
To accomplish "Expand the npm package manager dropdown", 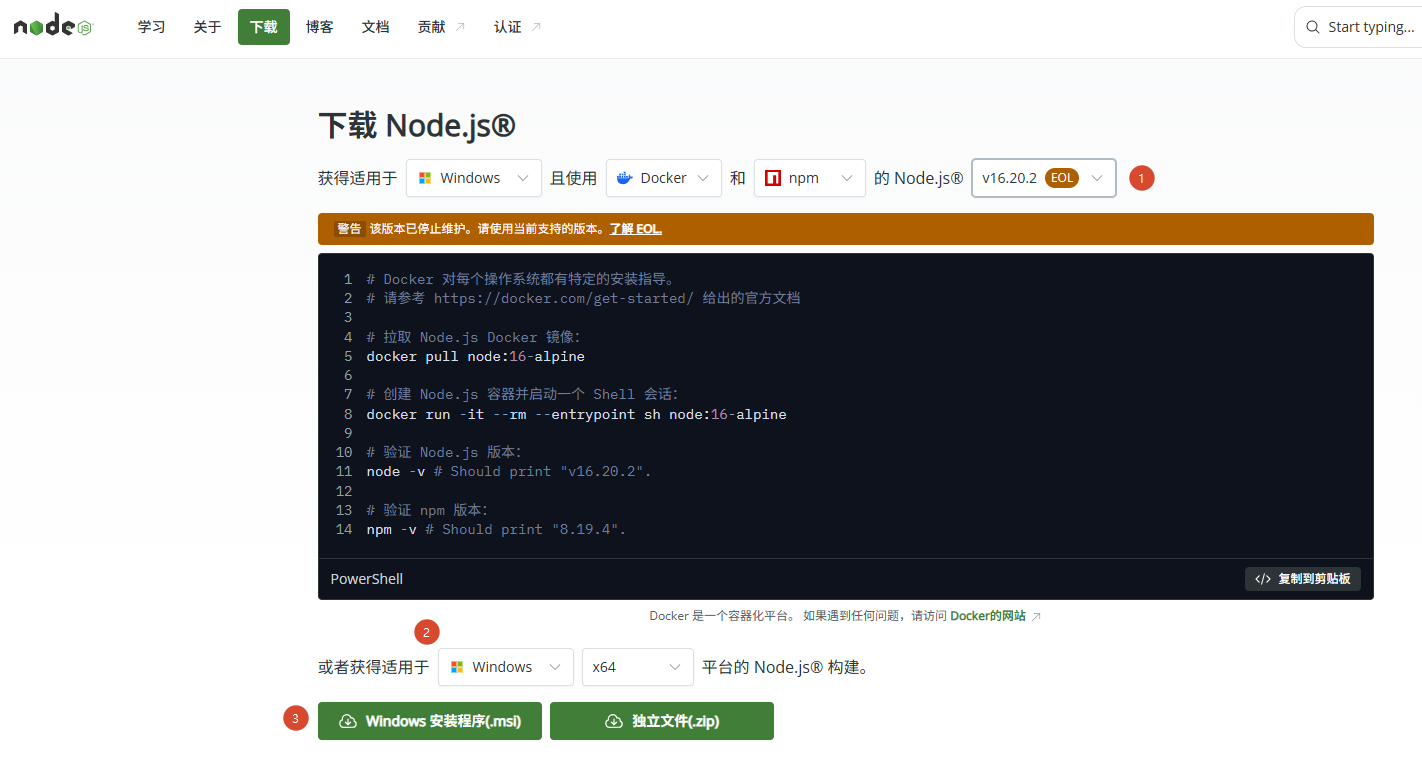I will pos(810,178).
